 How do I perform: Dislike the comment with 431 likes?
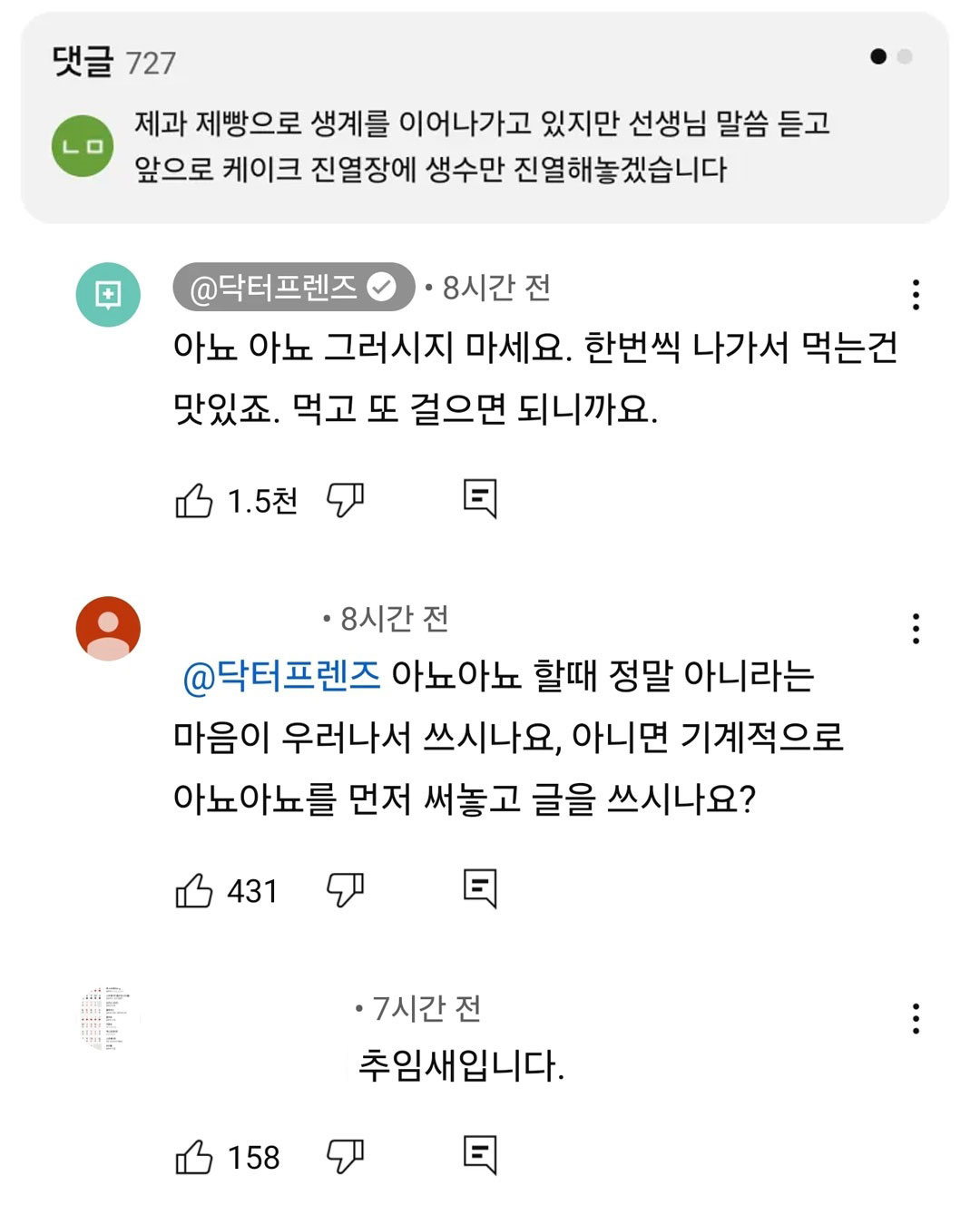[345, 889]
